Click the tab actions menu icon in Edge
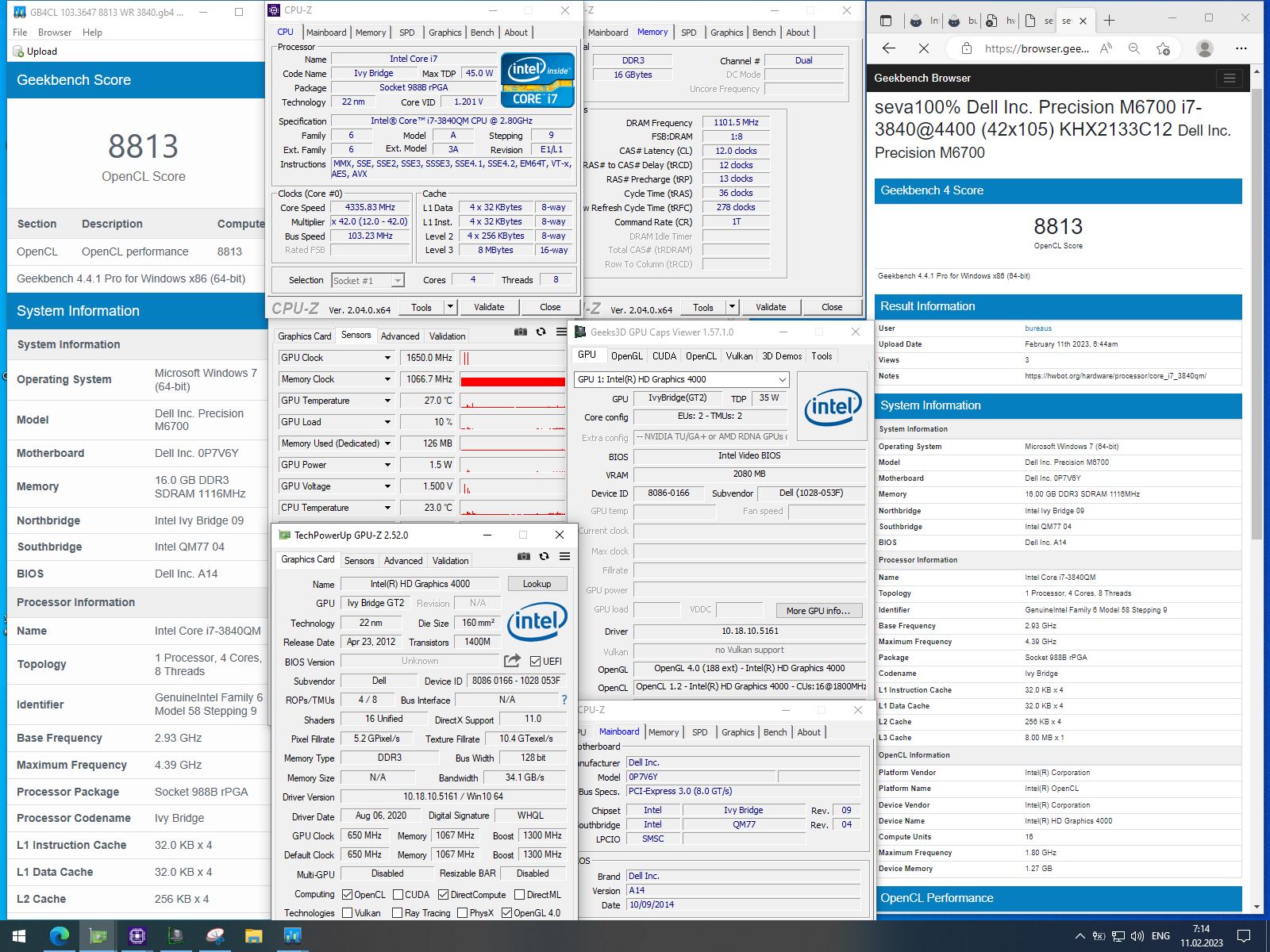1270x952 pixels. pyautogui.click(x=887, y=21)
